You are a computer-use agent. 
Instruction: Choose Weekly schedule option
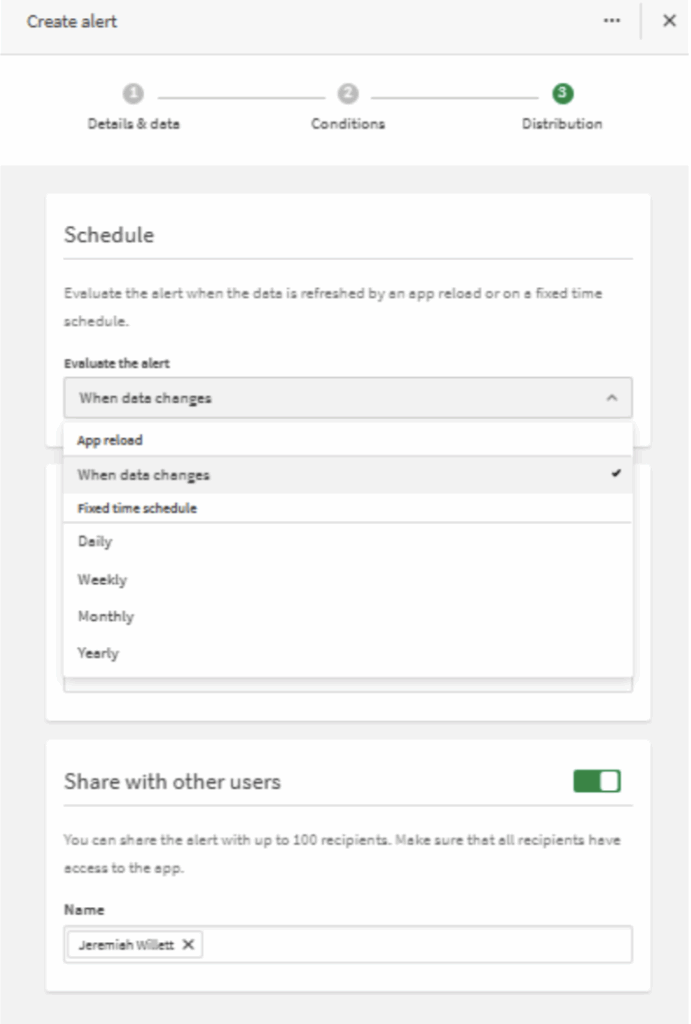pyautogui.click(x=102, y=579)
